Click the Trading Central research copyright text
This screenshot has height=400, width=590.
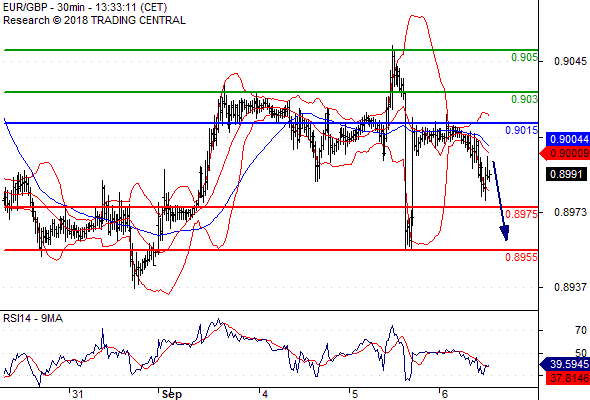click(94, 20)
